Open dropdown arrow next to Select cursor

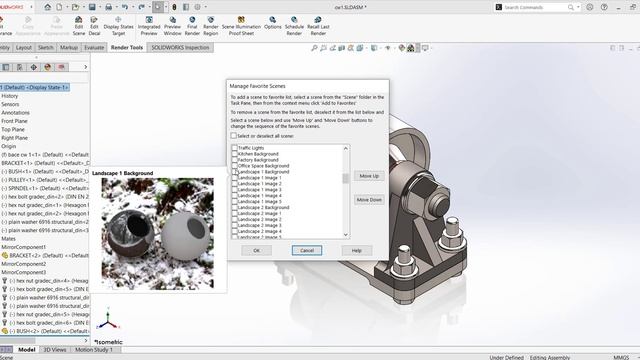click(x=166, y=7)
